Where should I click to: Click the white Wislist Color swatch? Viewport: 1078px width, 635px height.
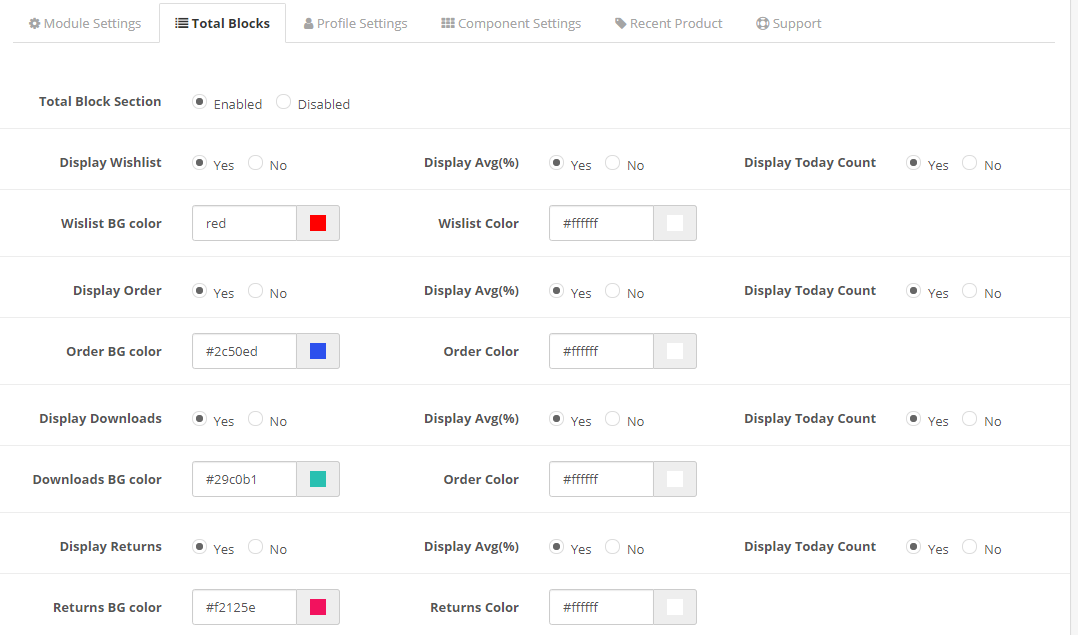click(675, 223)
